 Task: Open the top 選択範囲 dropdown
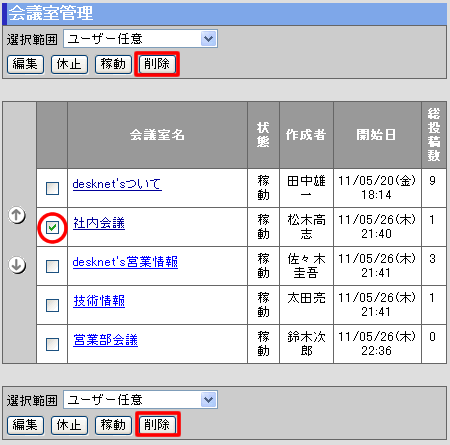pyautogui.click(x=140, y=39)
